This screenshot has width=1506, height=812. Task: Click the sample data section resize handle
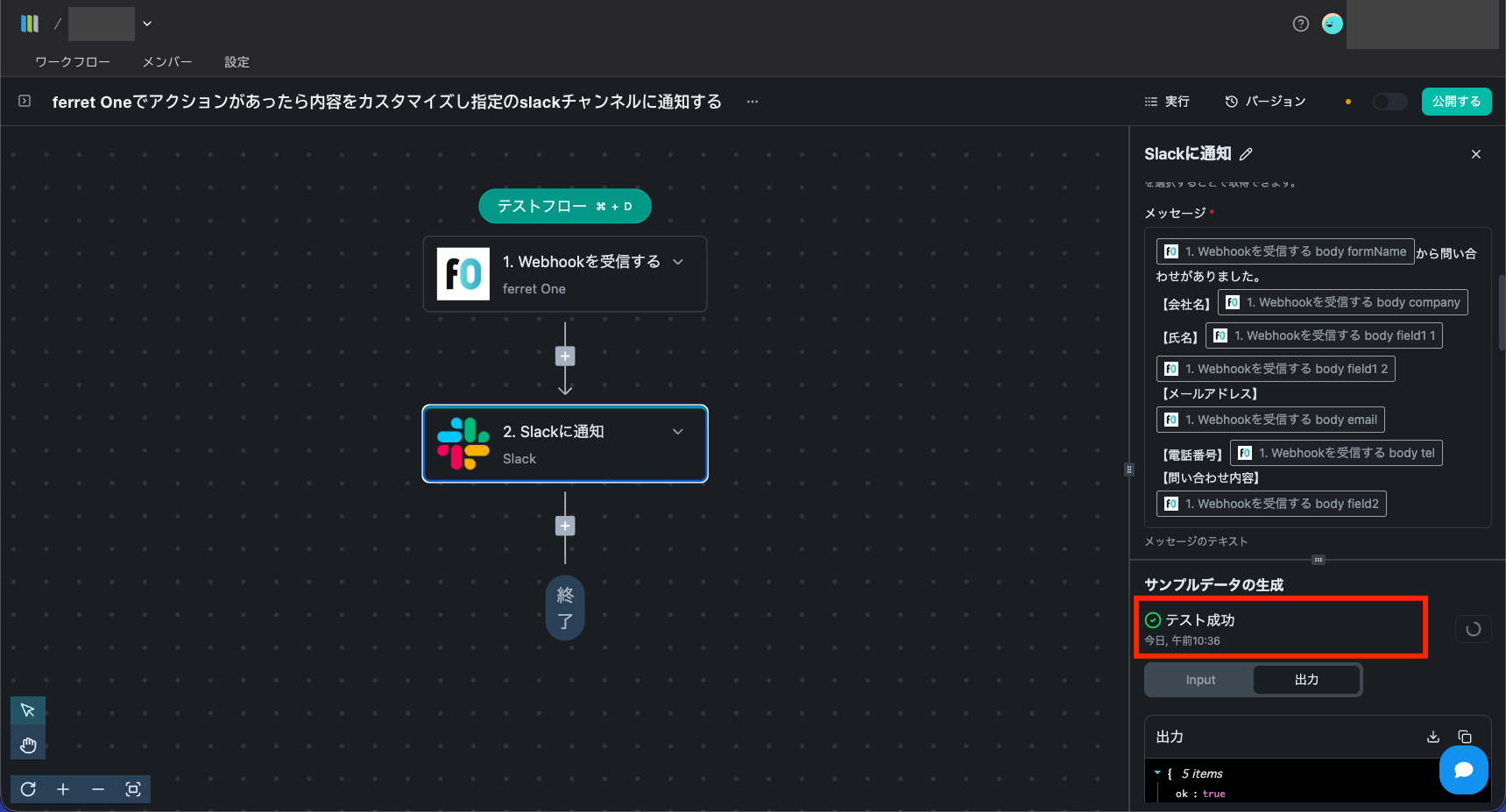click(1319, 560)
